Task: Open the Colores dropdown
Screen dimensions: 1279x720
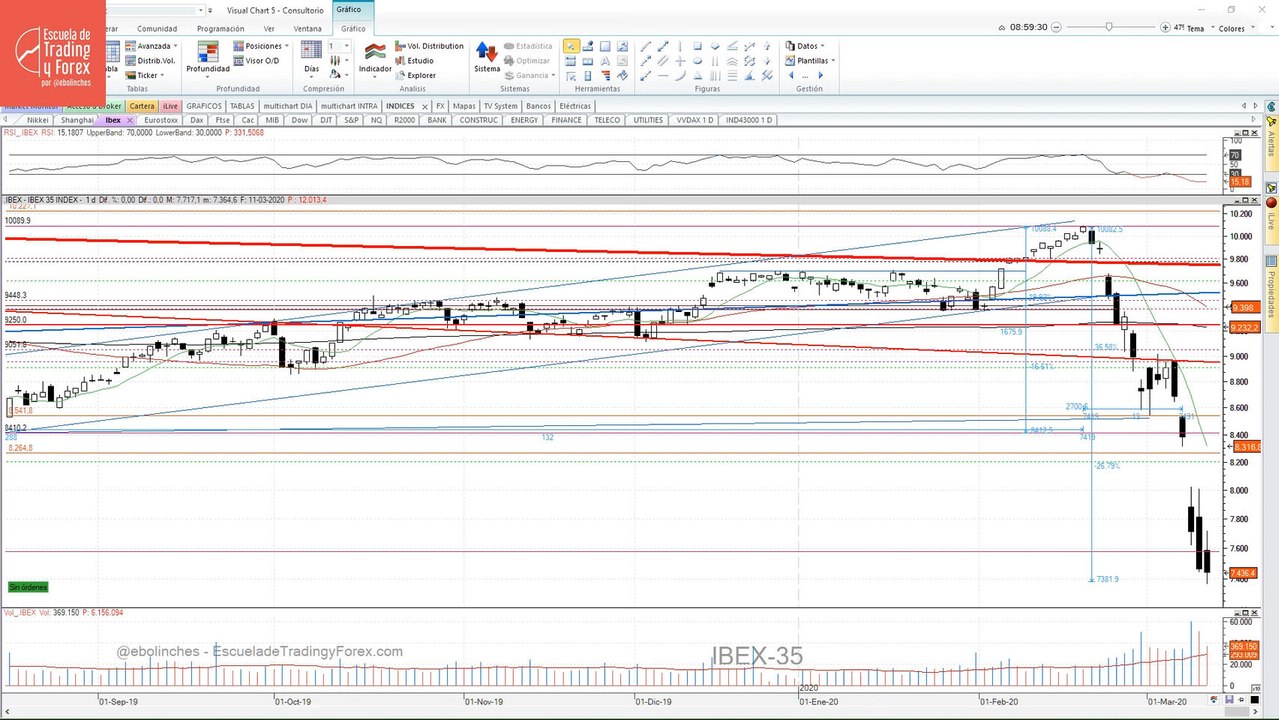Action: 1236,28
